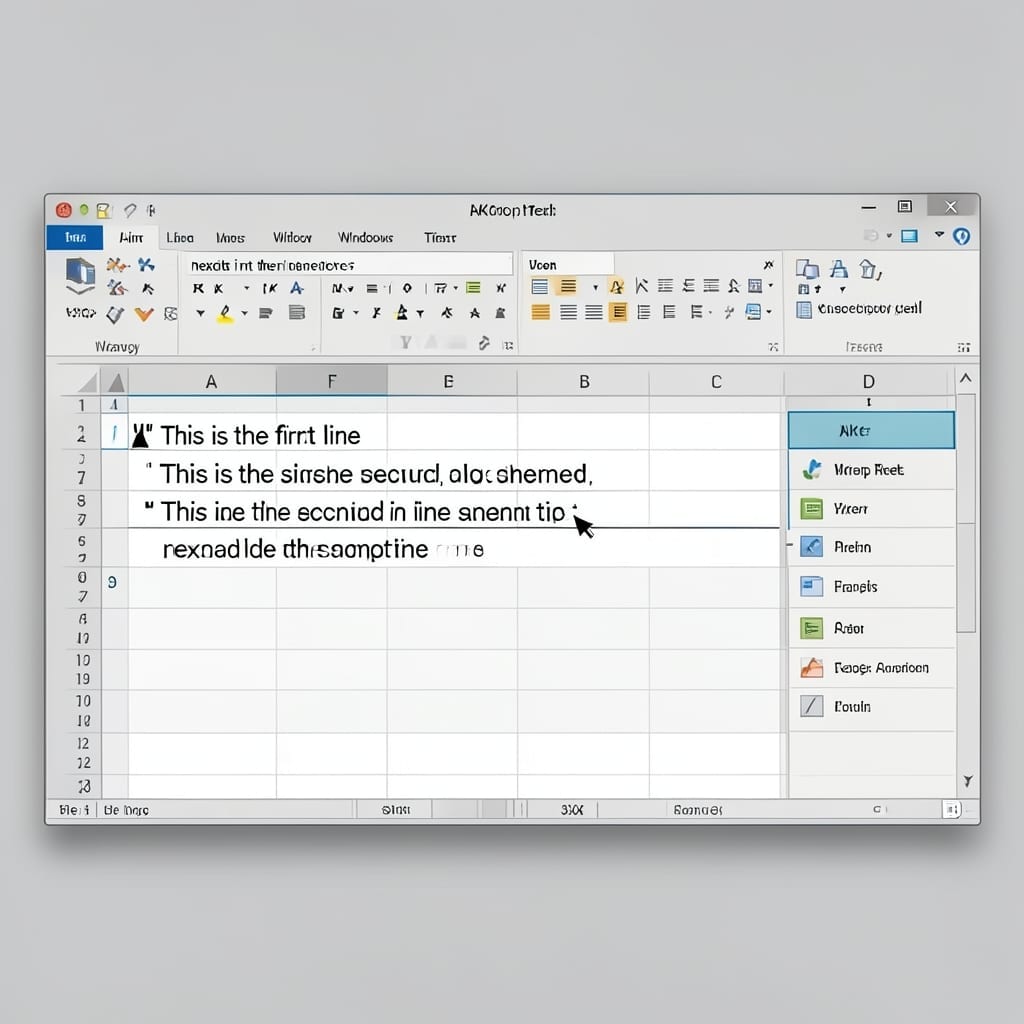Click the orange V-shaped icon in first ribbon group
1024x1024 pixels.
pos(144,315)
